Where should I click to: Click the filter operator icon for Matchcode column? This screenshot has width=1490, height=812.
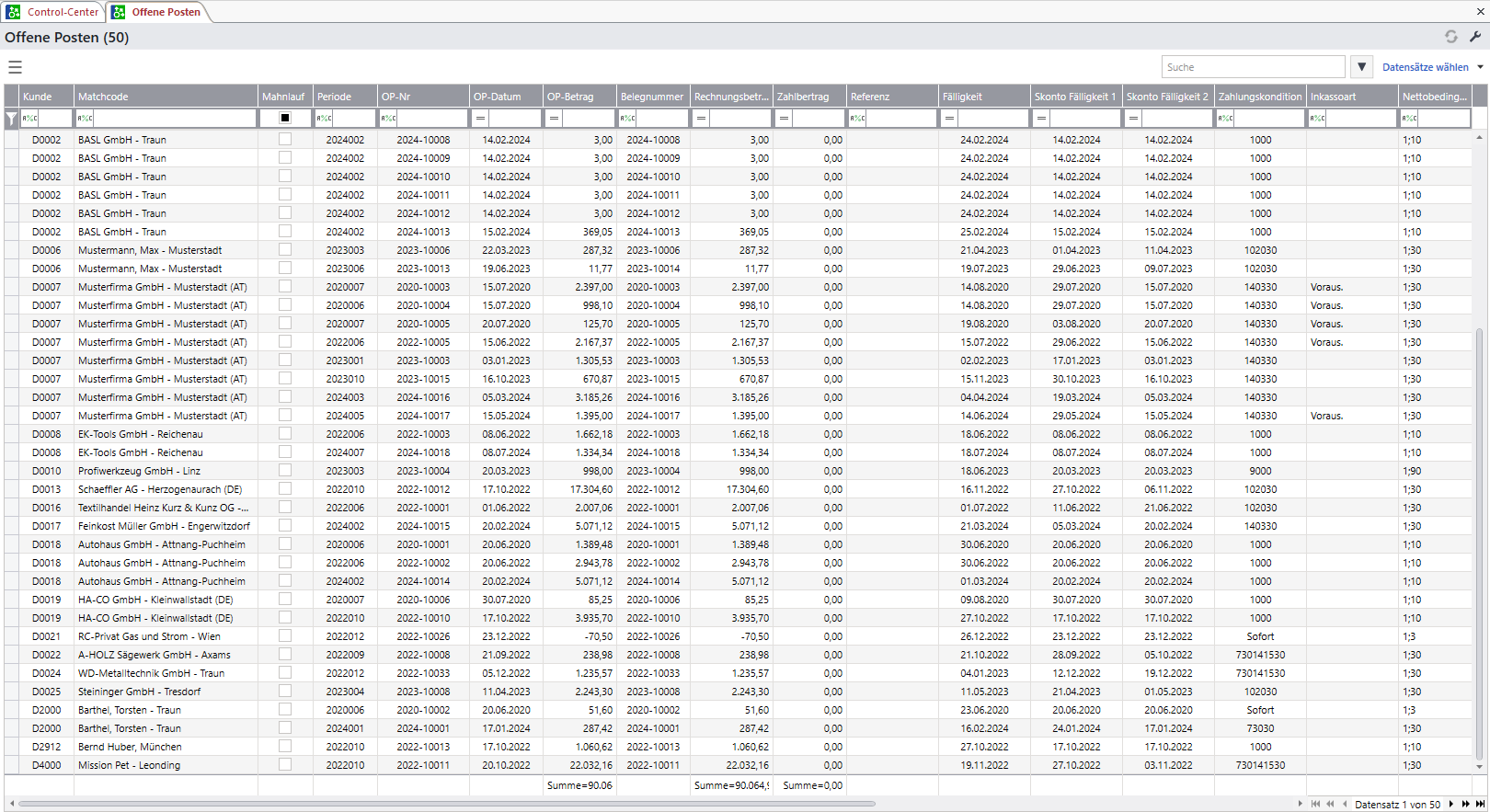(x=85, y=119)
